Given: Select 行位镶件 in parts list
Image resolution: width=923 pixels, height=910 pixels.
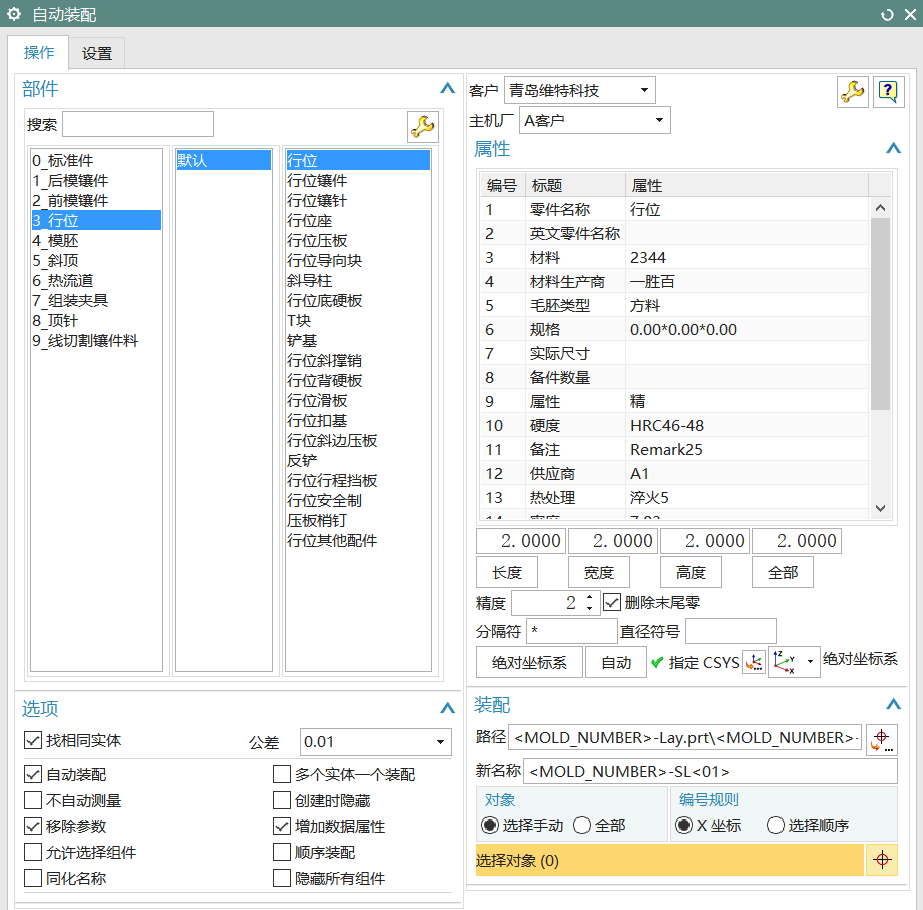Looking at the screenshot, I should pos(358,181).
